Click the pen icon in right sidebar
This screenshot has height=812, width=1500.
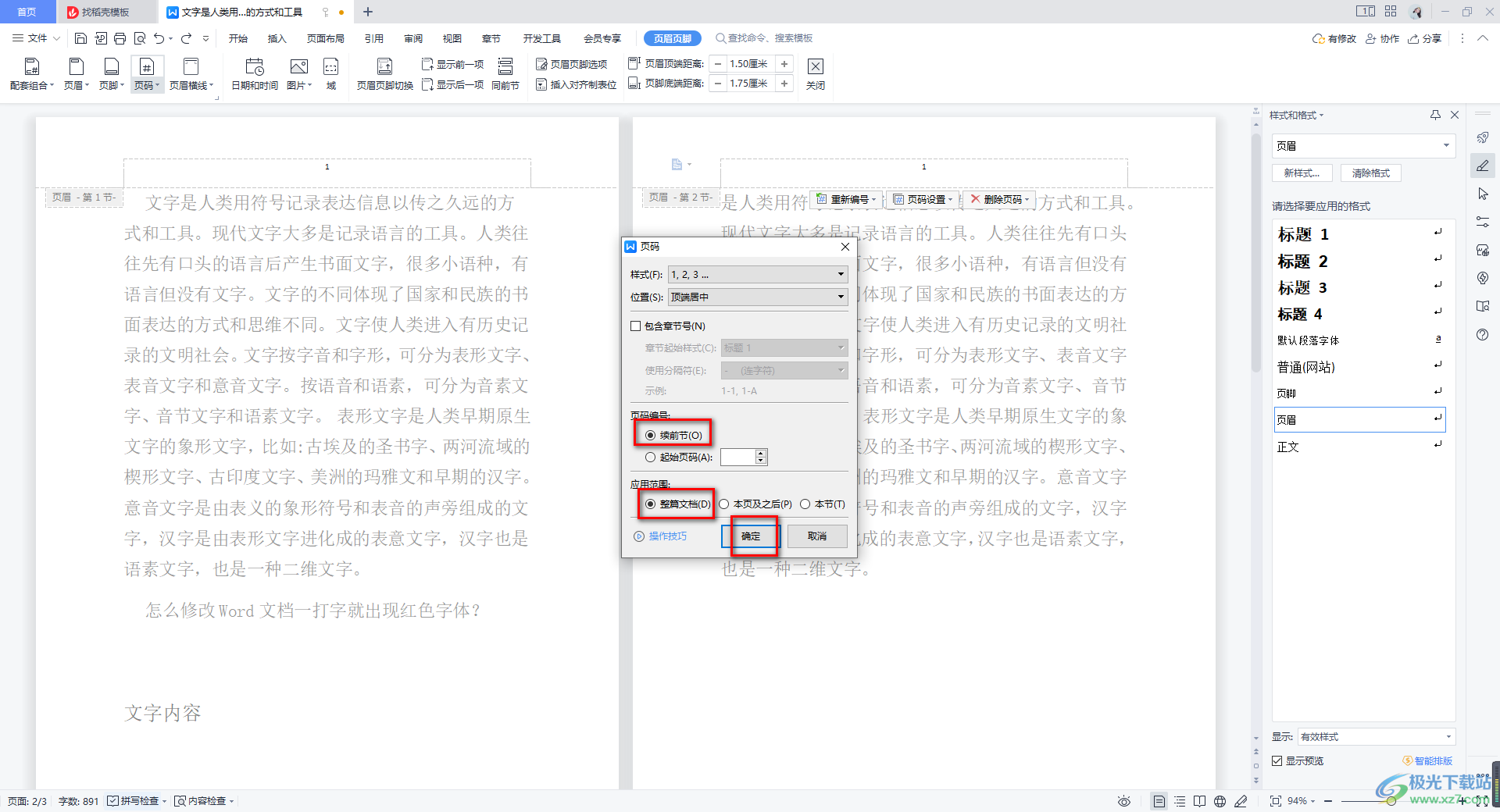(x=1483, y=166)
